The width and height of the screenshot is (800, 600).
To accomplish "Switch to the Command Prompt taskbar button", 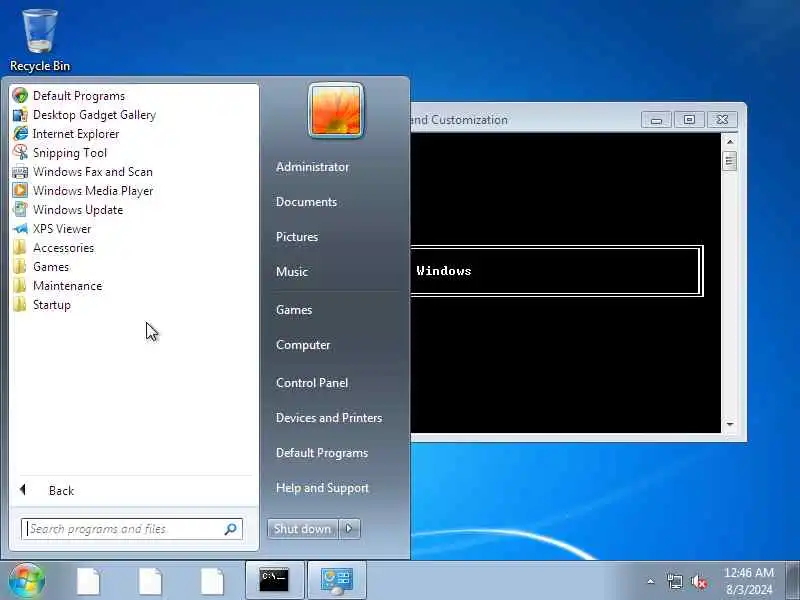I will pos(274,581).
